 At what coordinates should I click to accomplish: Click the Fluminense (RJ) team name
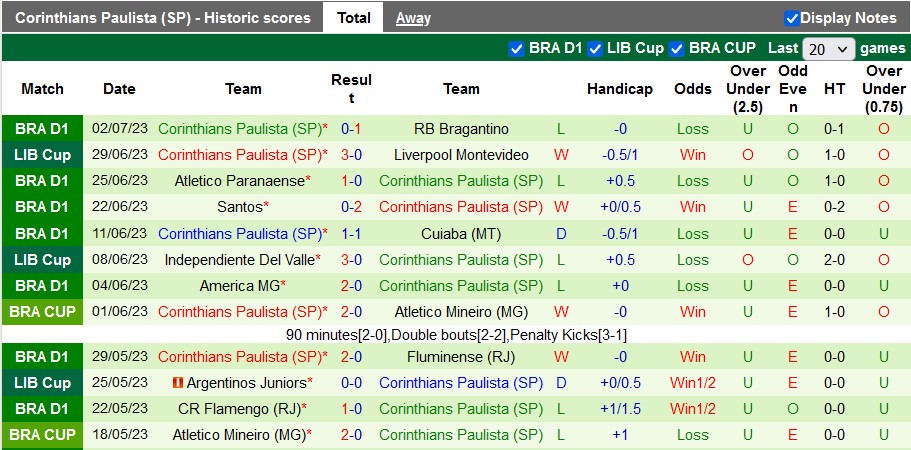[x=461, y=357]
